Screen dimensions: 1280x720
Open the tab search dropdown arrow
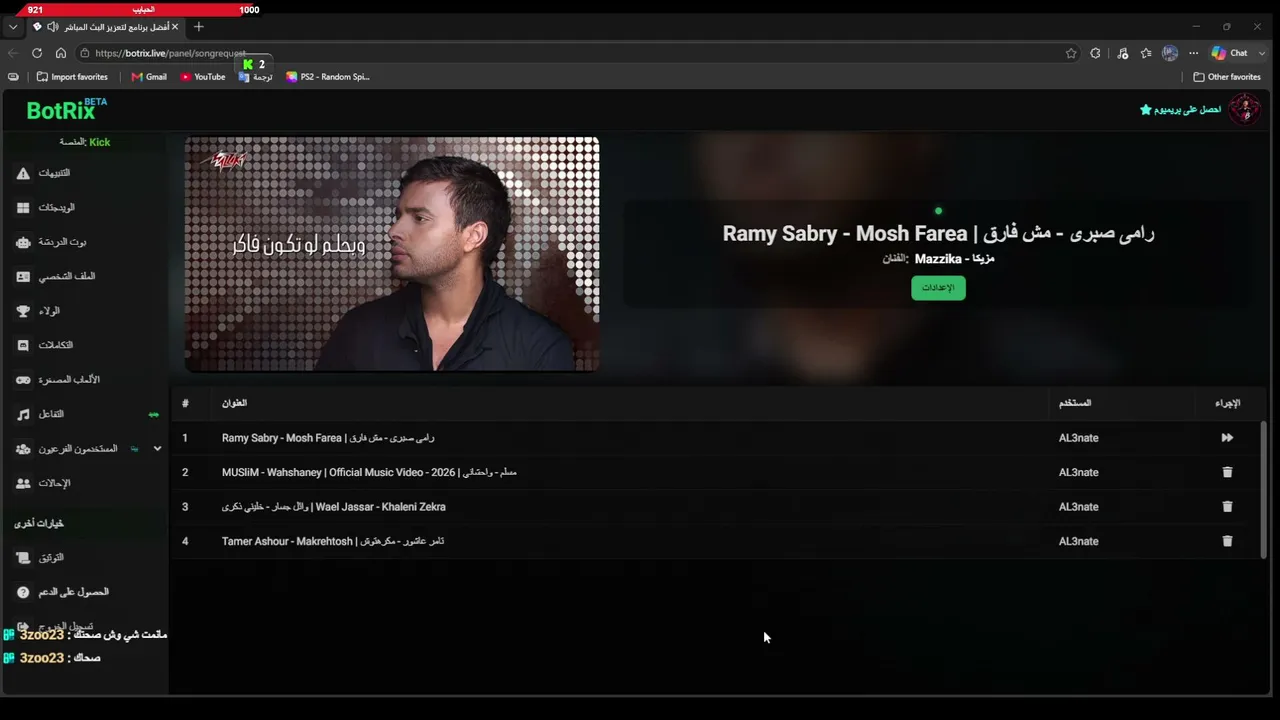pos(13,27)
